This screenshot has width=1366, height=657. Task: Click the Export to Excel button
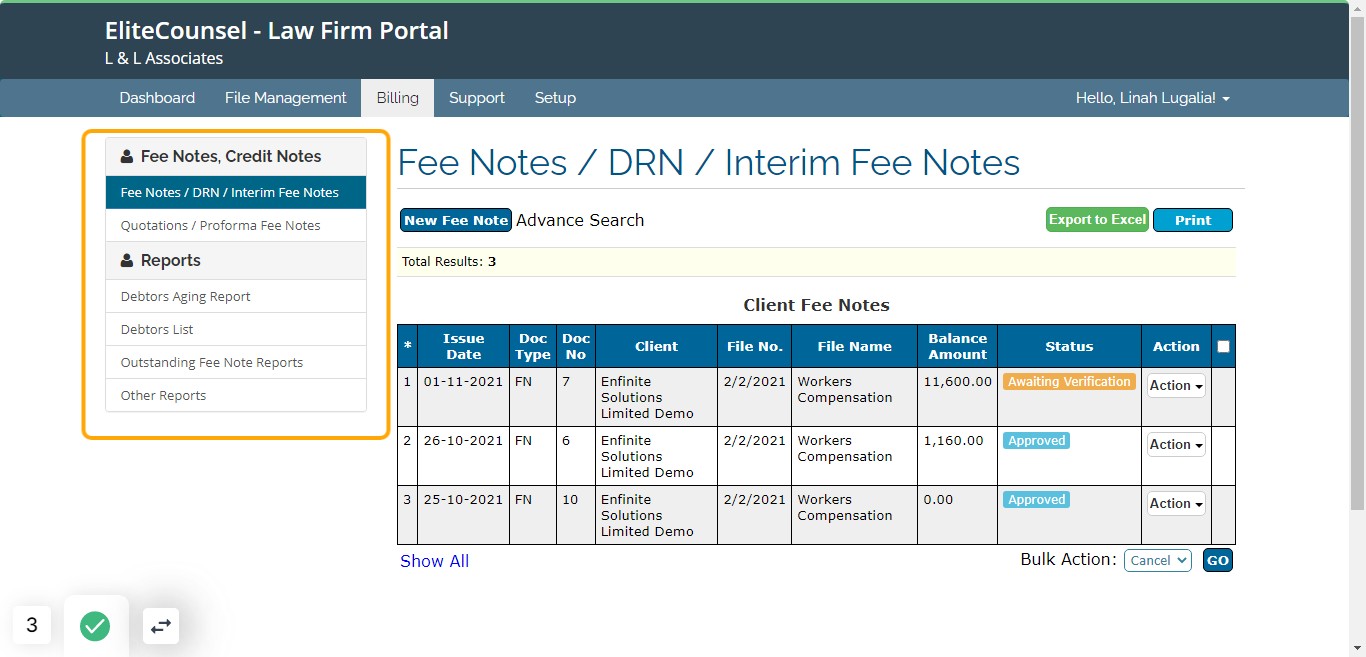pos(1097,220)
